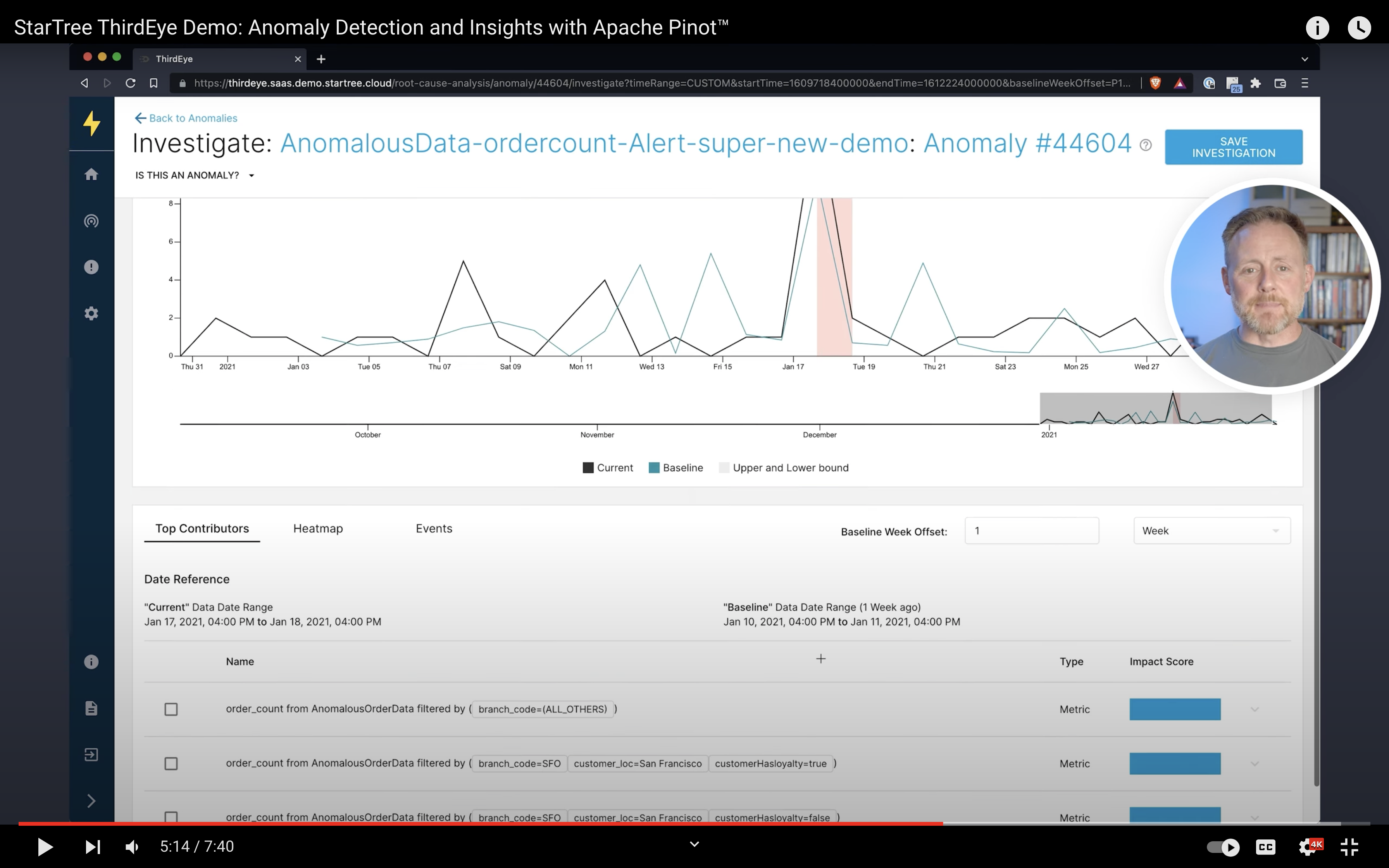Image resolution: width=1389 pixels, height=868 pixels.
Task: Click the documentation page icon in sidebar
Action: click(91, 708)
